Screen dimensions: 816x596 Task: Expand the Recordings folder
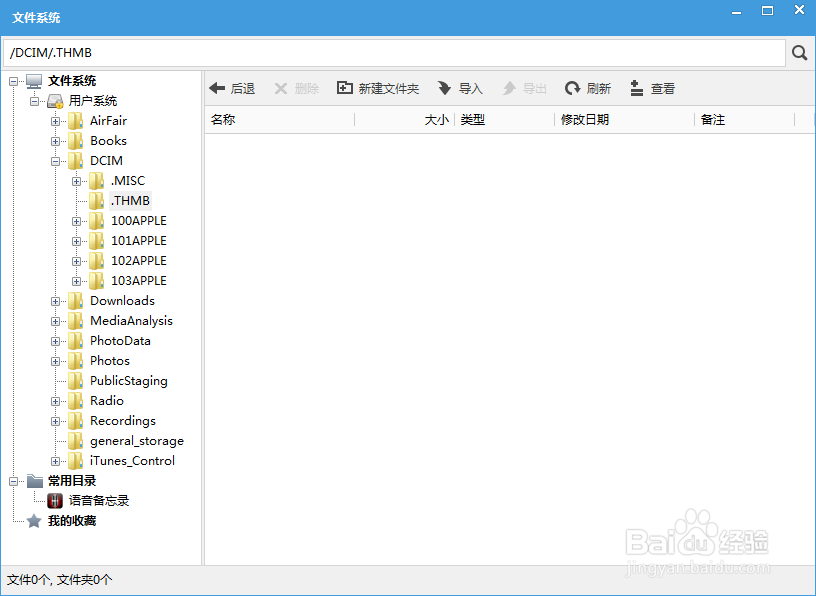tap(55, 421)
